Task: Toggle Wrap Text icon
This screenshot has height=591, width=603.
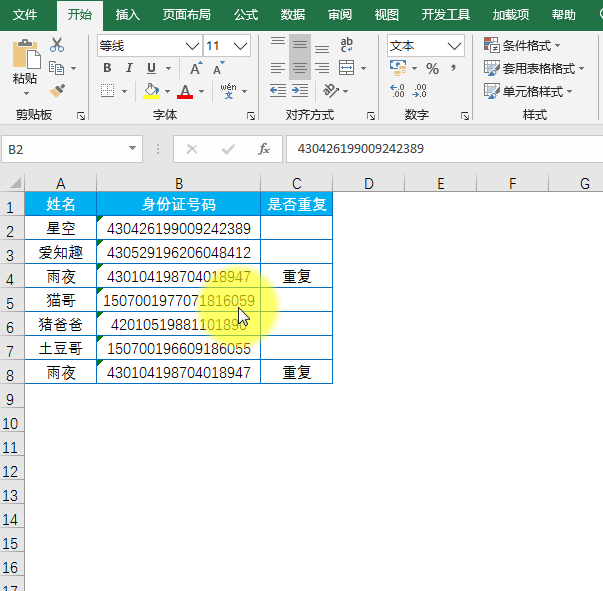Action: [x=346, y=45]
